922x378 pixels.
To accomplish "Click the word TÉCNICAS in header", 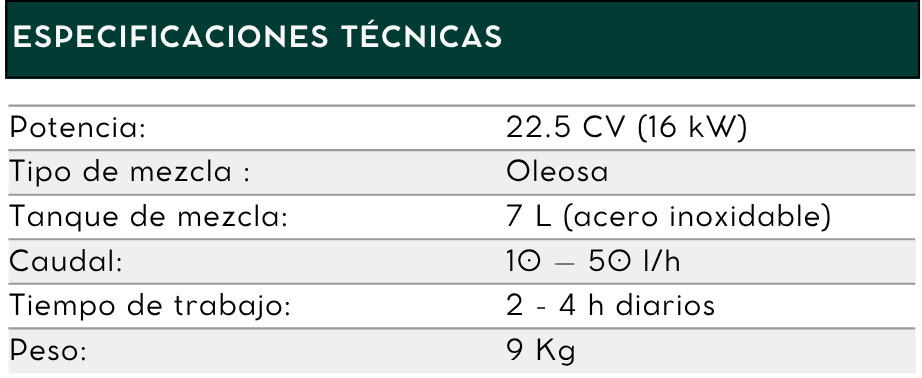I will (422, 35).
